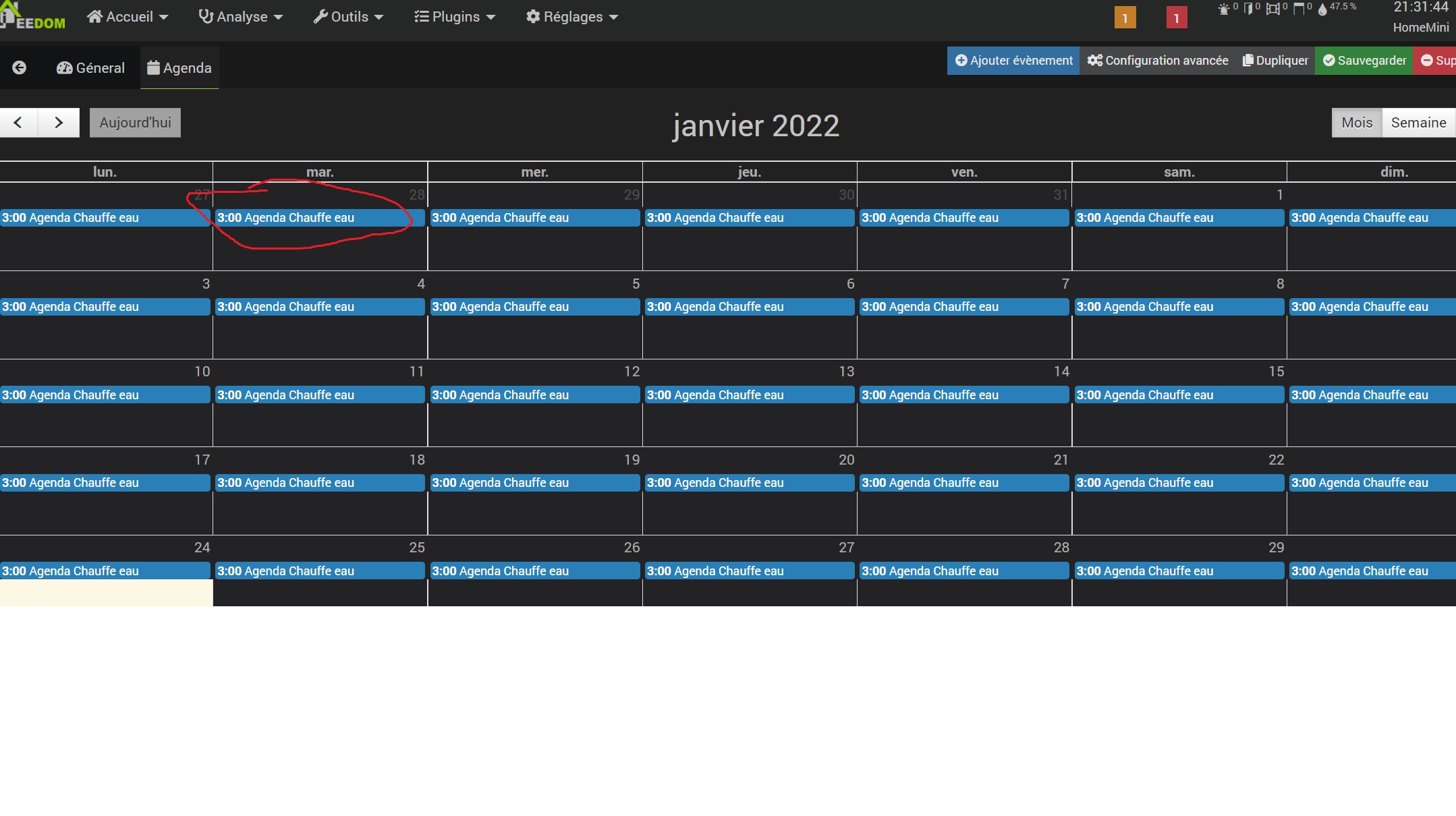Click the green Sauvegarder button

[x=1364, y=61]
